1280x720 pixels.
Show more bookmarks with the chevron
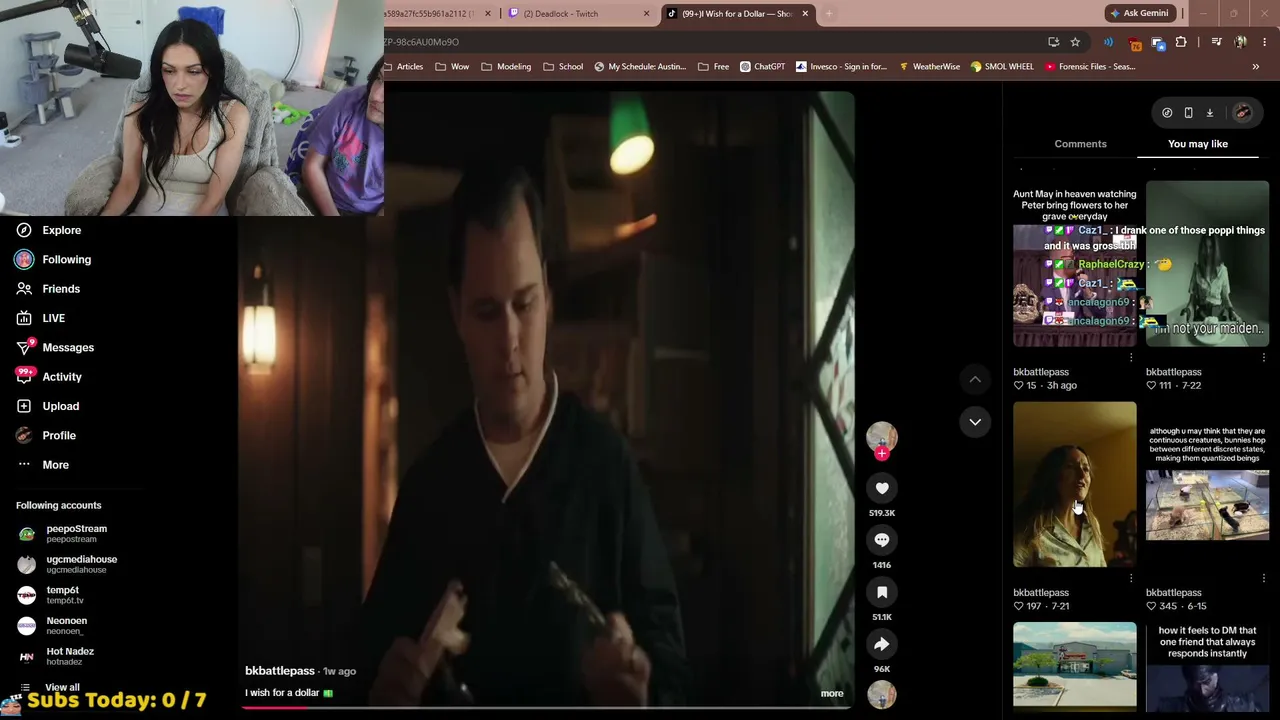tap(1256, 67)
